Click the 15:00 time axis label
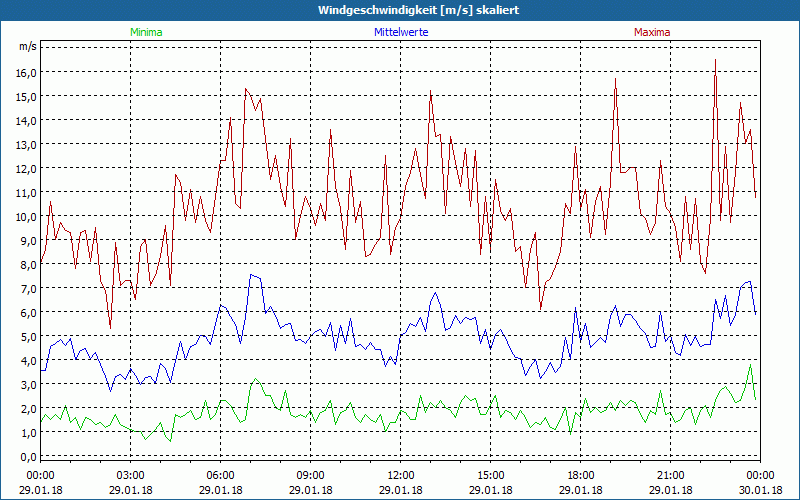800x500 pixels. click(x=490, y=476)
